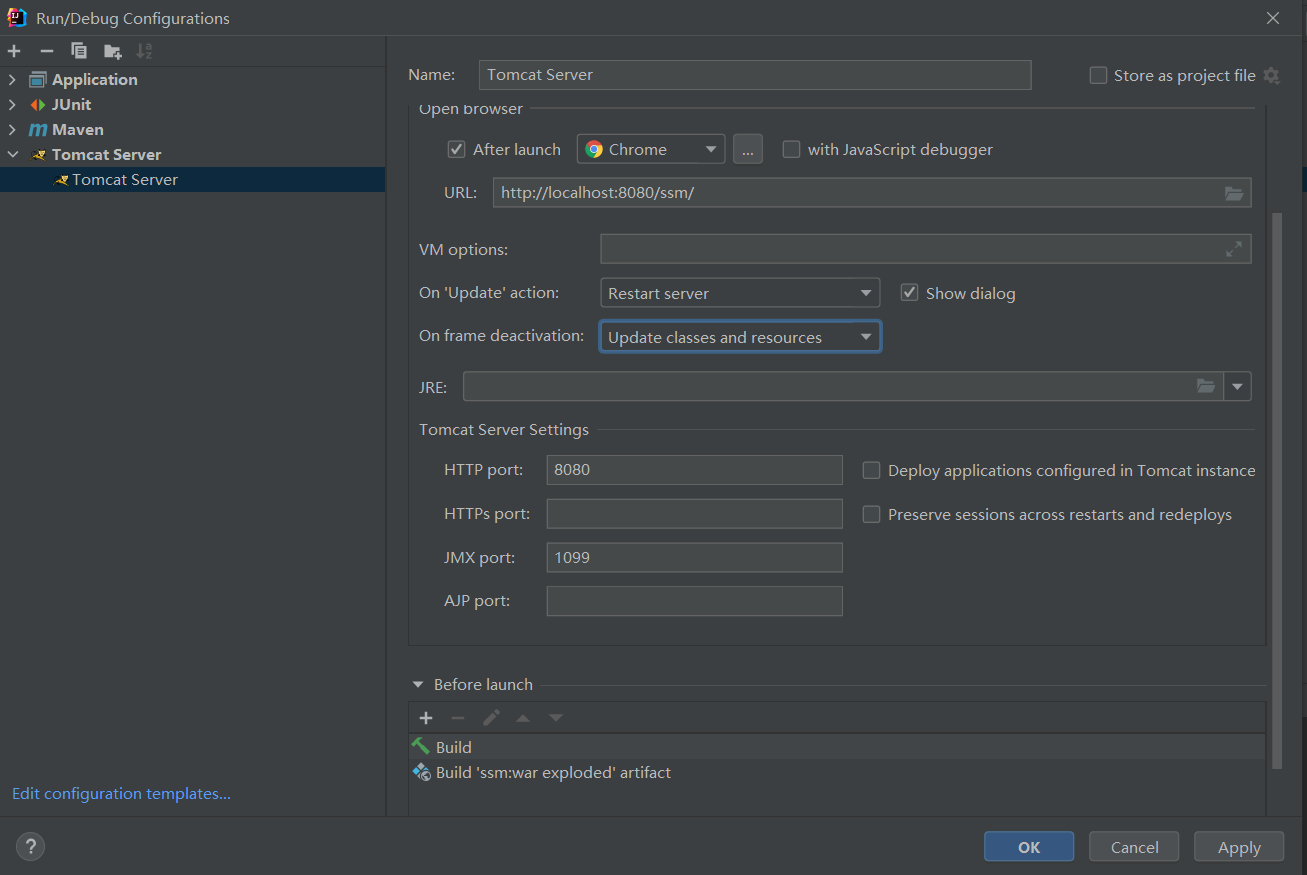Click the Apply button
The width and height of the screenshot is (1307, 875).
click(x=1239, y=847)
